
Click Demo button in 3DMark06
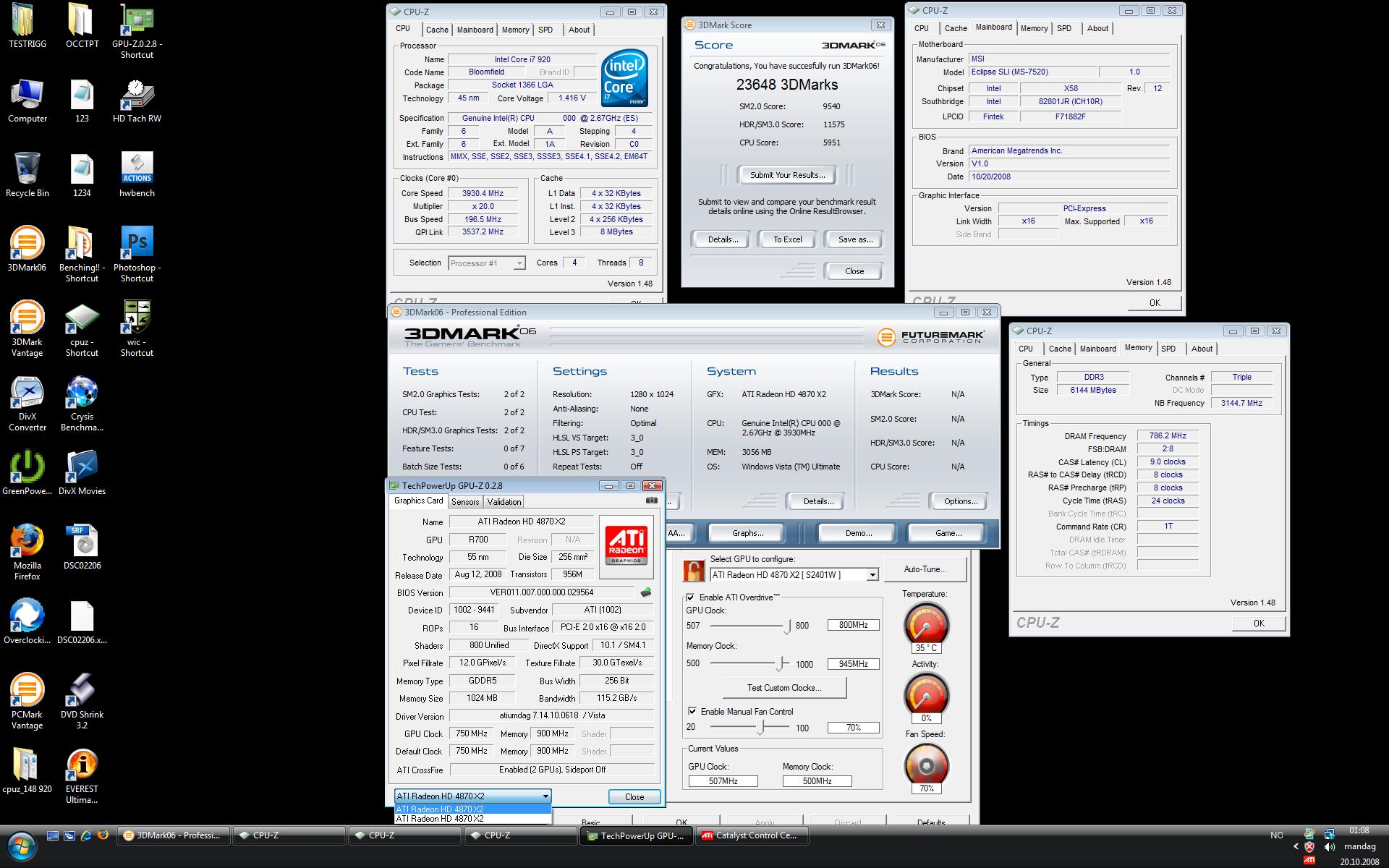click(x=858, y=533)
